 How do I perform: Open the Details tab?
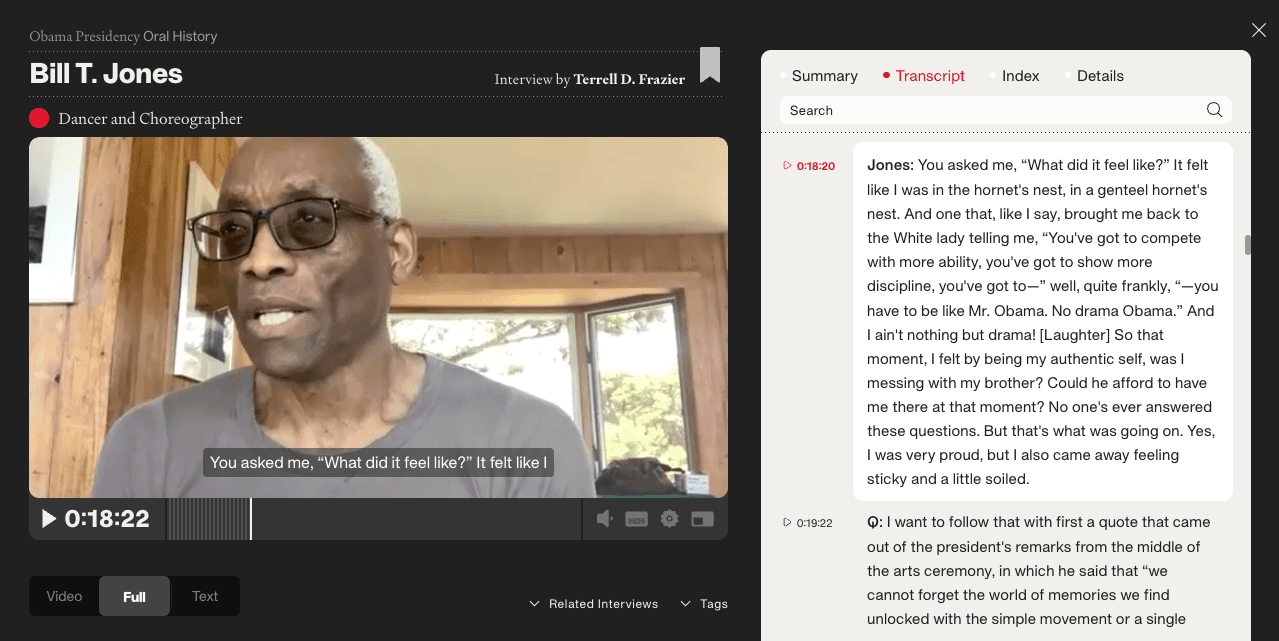1100,75
